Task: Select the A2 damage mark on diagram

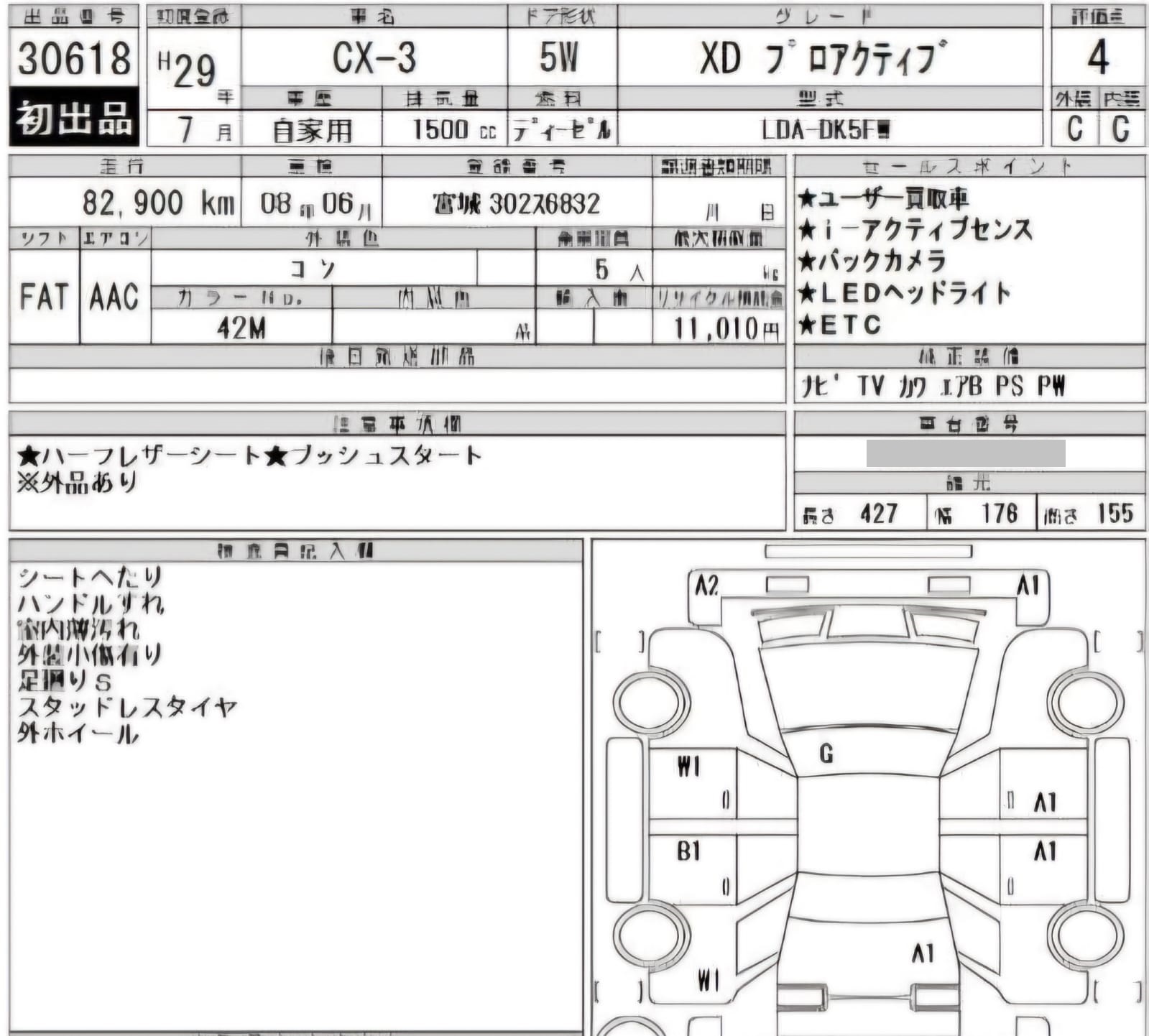Action: pyautogui.click(x=706, y=586)
